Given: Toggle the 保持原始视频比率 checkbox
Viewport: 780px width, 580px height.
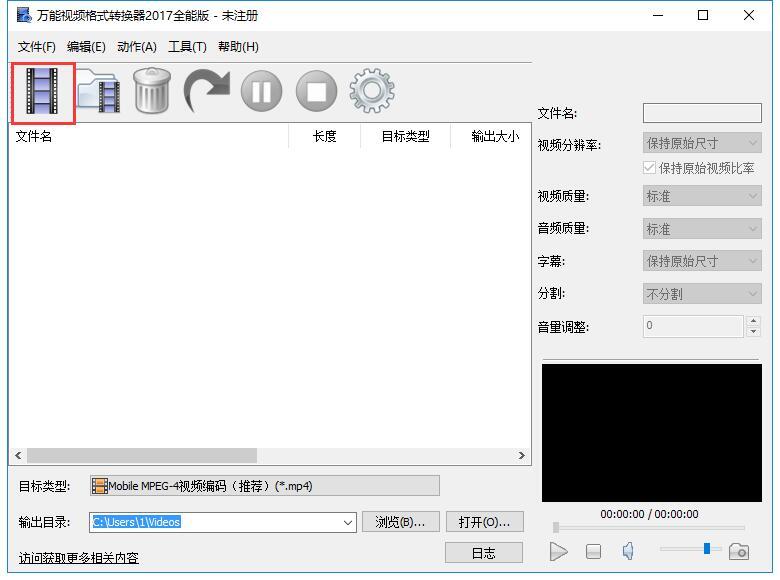Looking at the screenshot, I should (x=649, y=168).
